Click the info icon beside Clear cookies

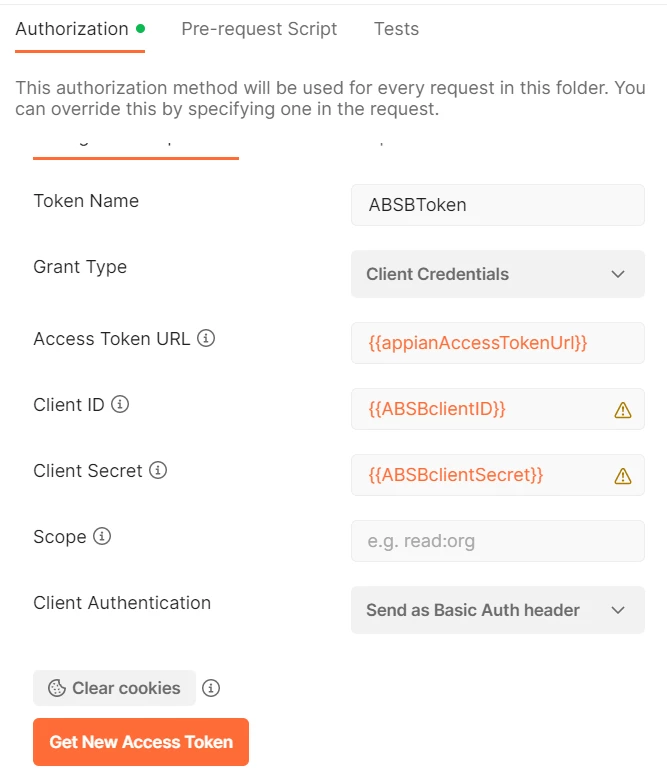(211, 688)
